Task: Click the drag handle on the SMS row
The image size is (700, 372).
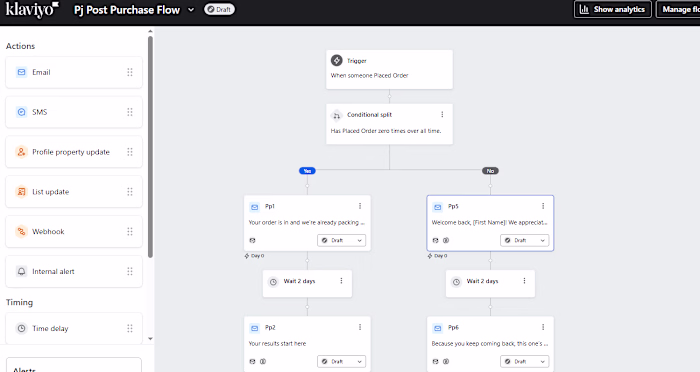Action: click(130, 112)
